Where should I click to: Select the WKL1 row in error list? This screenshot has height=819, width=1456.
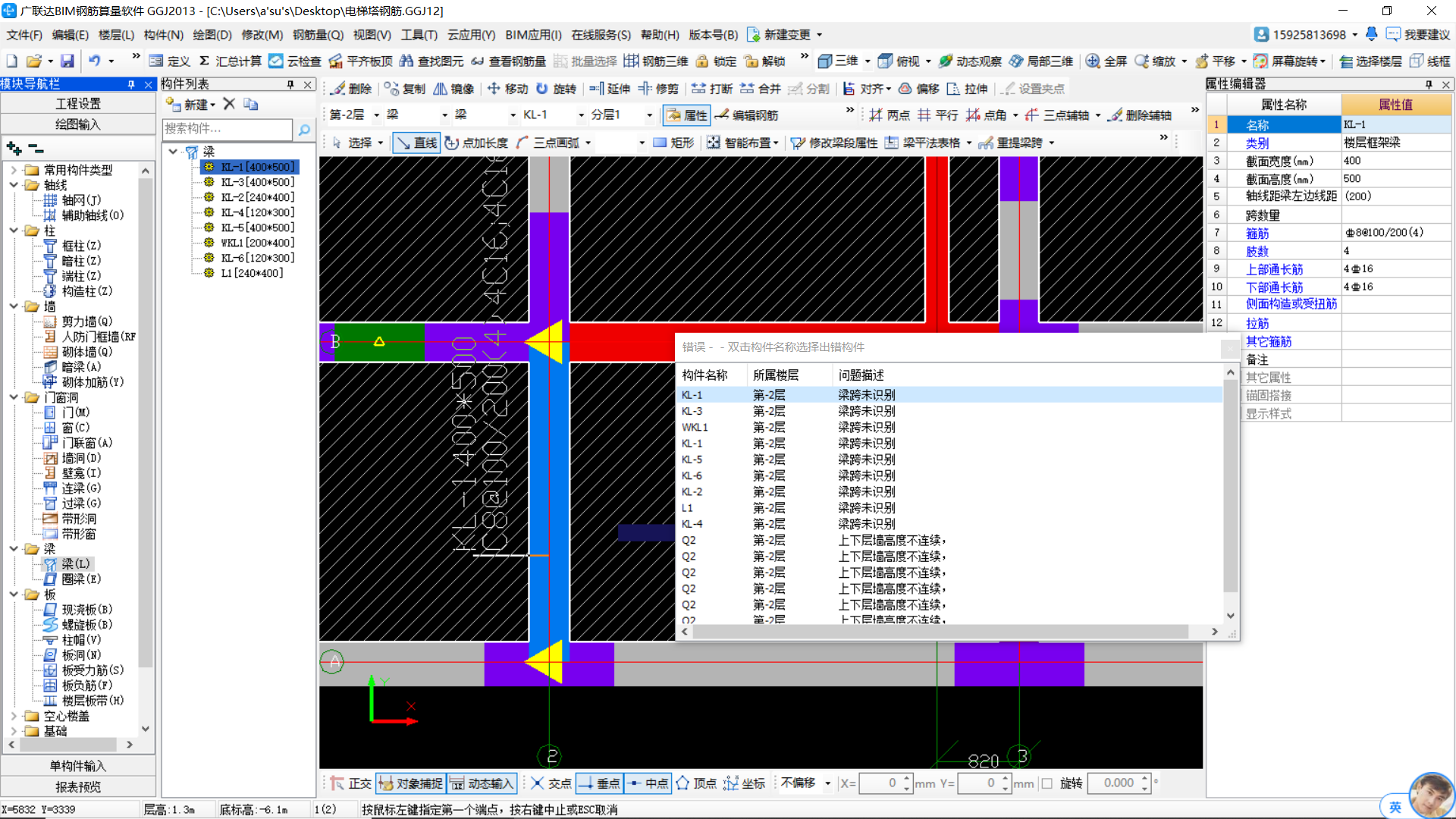(x=949, y=427)
